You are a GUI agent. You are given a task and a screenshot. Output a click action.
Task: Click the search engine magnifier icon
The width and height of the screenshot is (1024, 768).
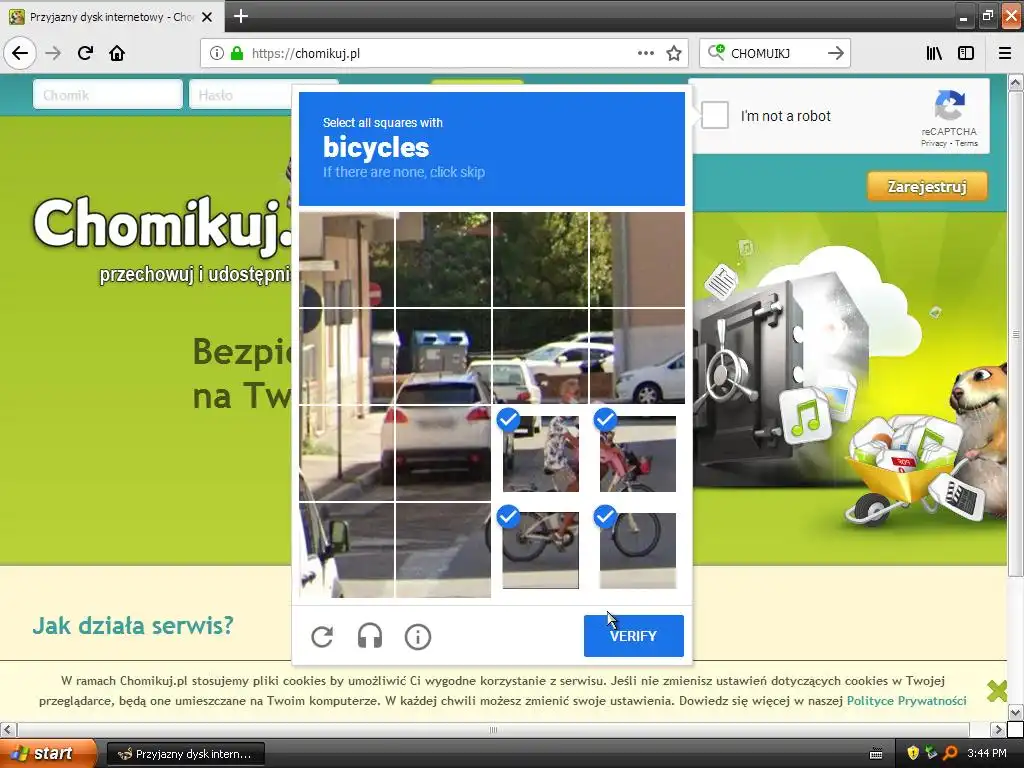tap(716, 52)
